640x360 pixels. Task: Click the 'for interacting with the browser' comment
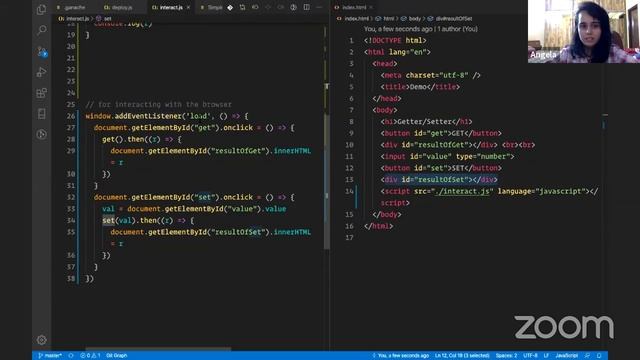[158, 104]
